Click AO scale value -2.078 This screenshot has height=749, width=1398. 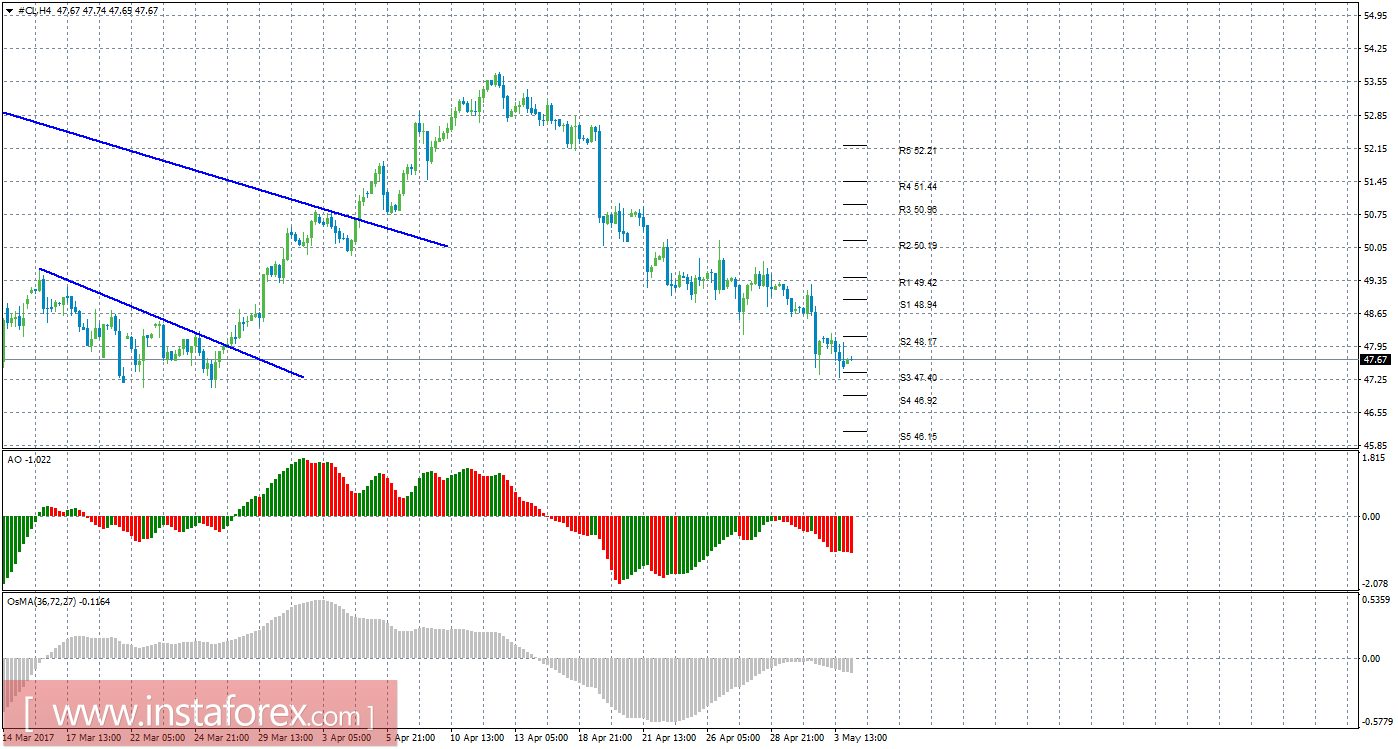click(1376, 583)
